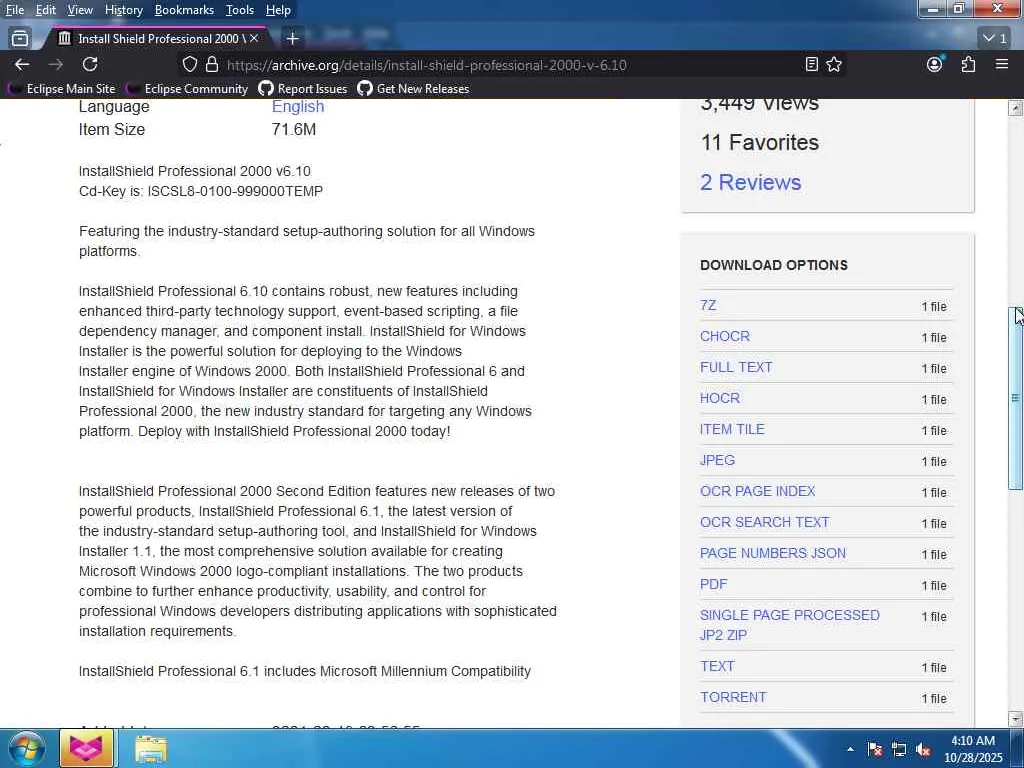Open network status tray icon

[899, 750]
